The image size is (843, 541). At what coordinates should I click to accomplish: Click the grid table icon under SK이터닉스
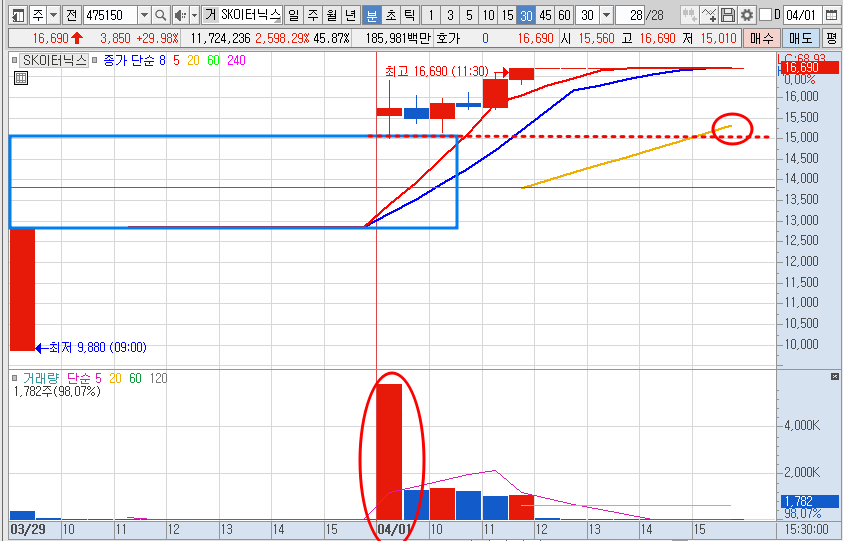pos(20,79)
